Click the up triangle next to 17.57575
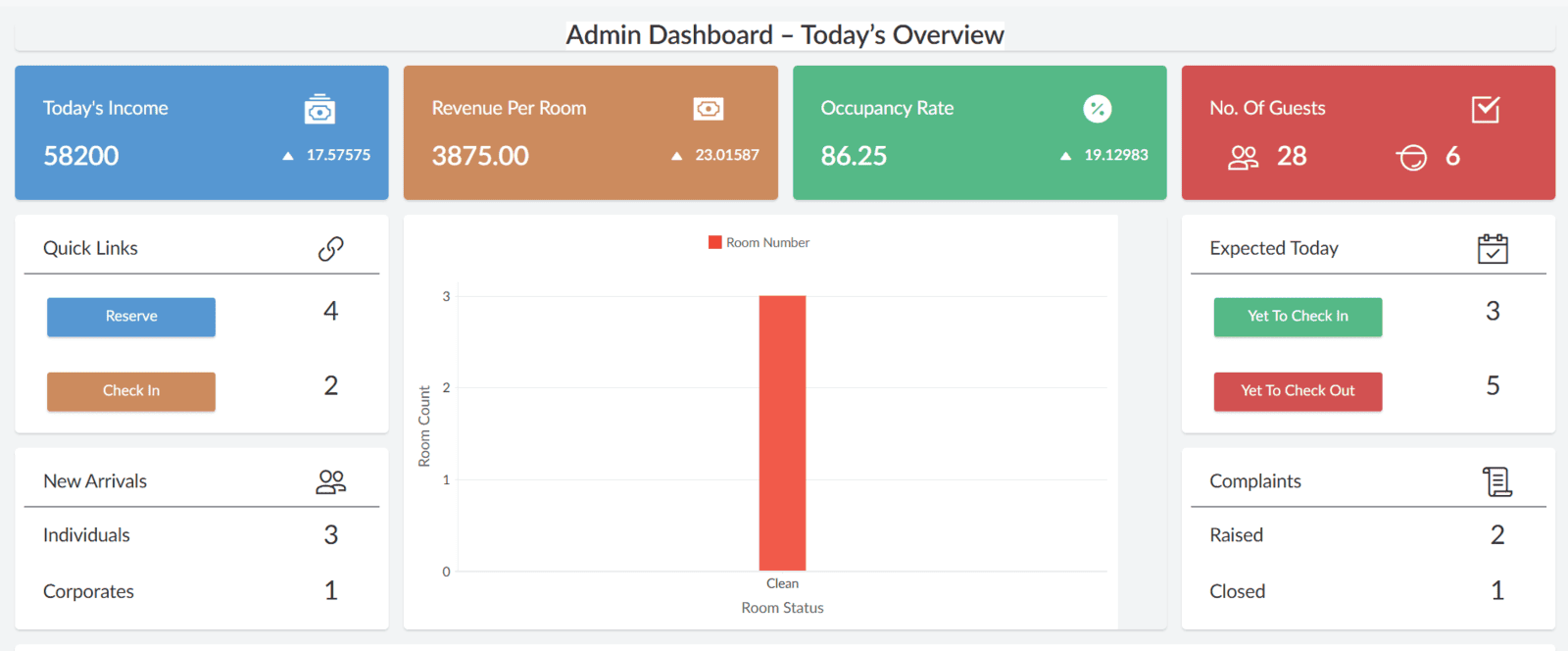The height and width of the screenshot is (651, 1568). tap(288, 156)
